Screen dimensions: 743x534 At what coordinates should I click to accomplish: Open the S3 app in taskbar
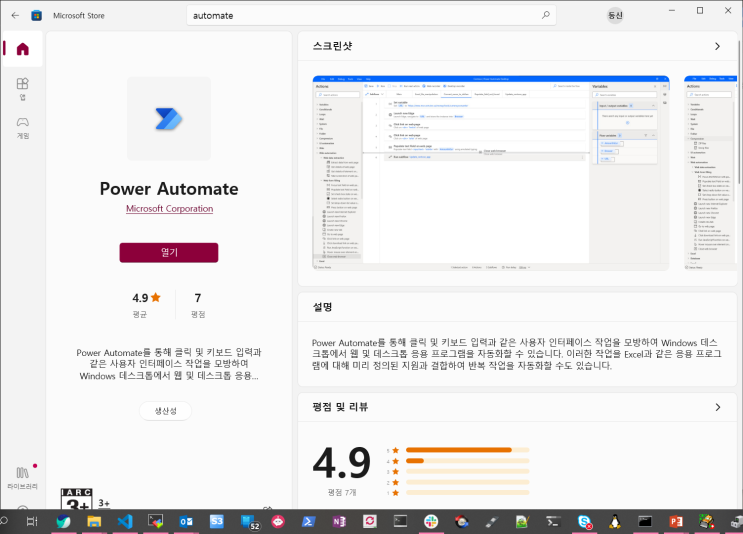217,522
